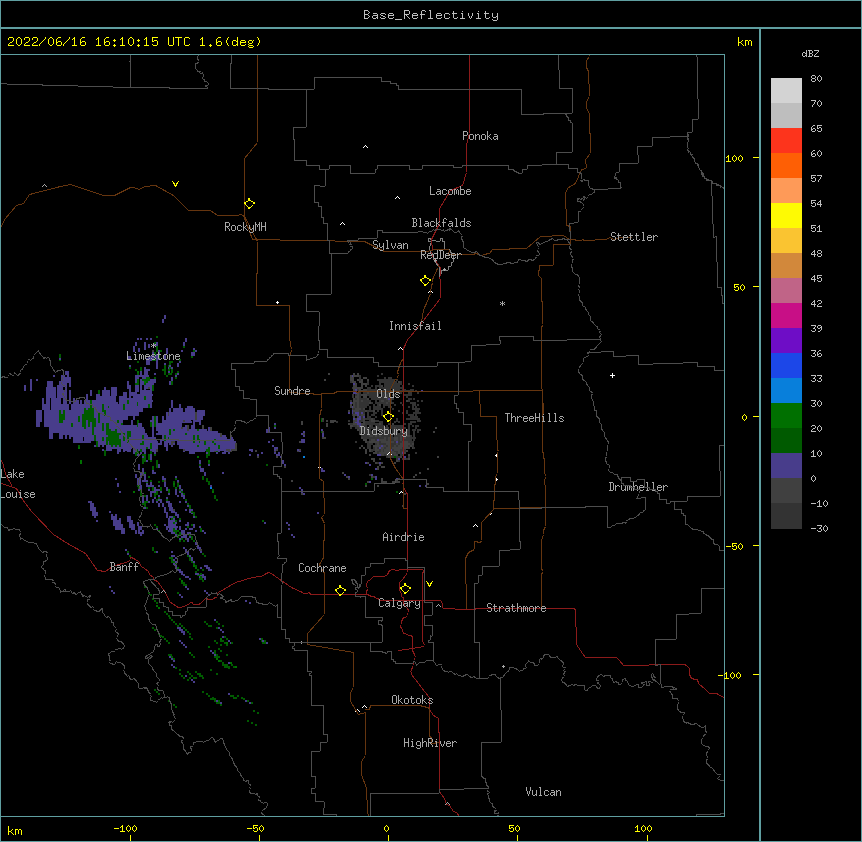Click the Okotoks town label
The image size is (862, 842).
412,700
